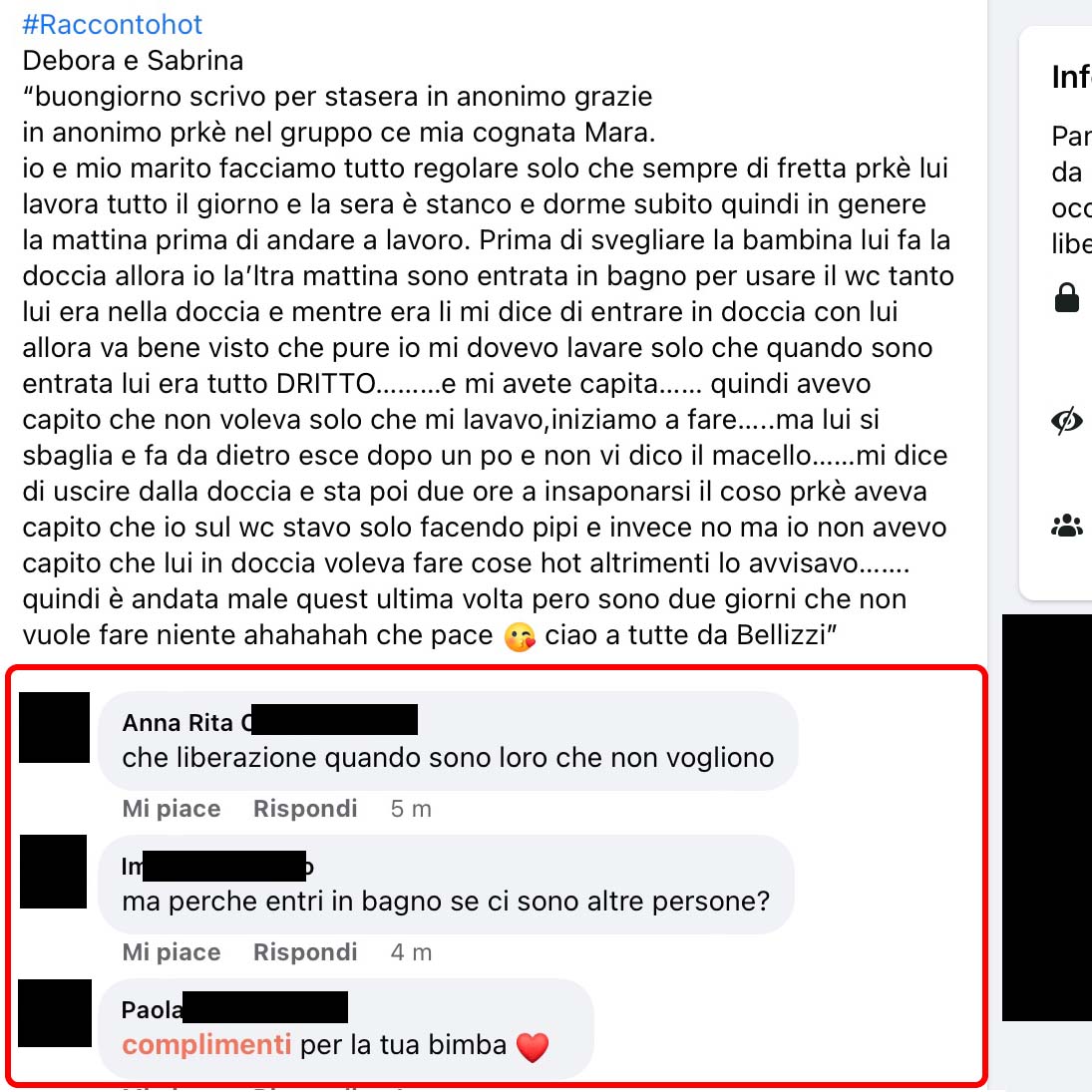Click the group members icon in sidebar

click(x=1066, y=526)
